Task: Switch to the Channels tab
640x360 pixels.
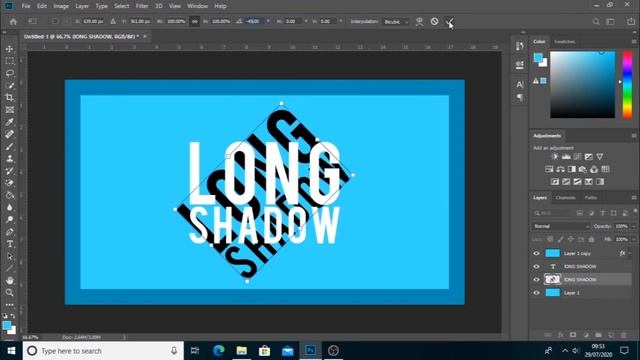Action: [x=565, y=198]
